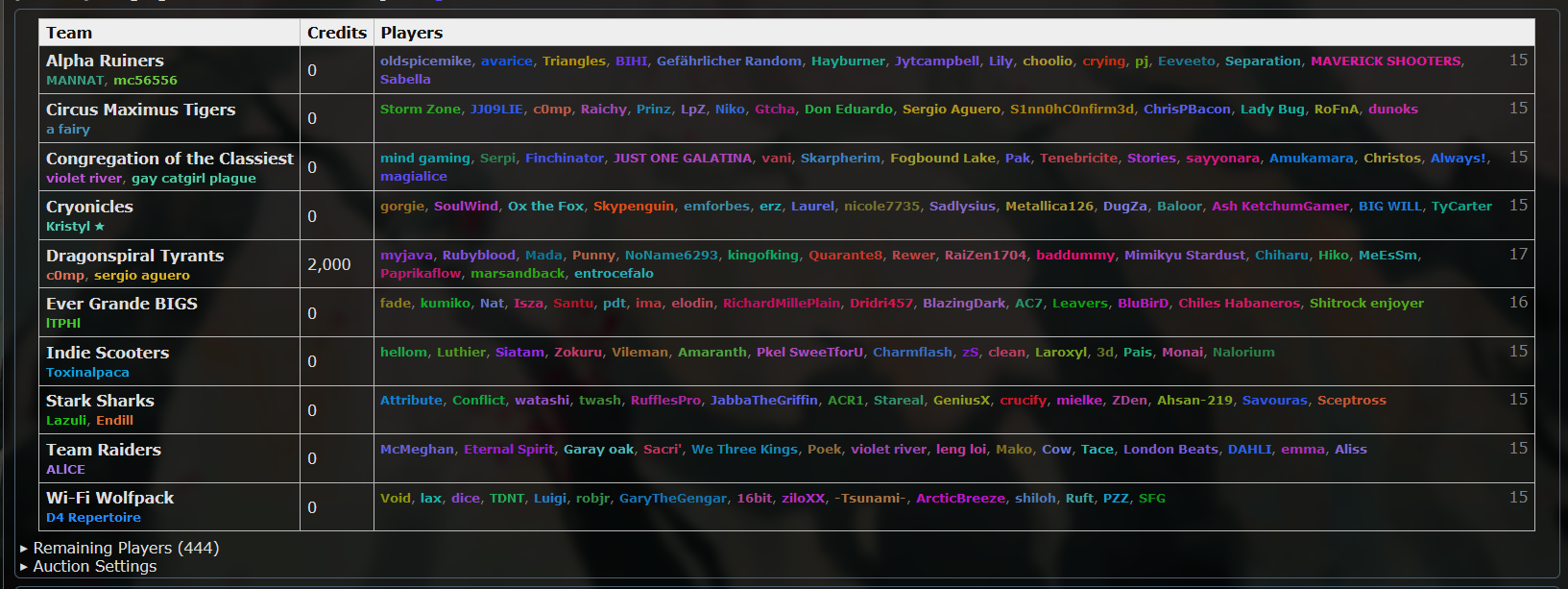Click player Ash KetchumGamer
Image resolution: width=1568 pixels, height=589 pixels.
pyautogui.click(x=1280, y=206)
